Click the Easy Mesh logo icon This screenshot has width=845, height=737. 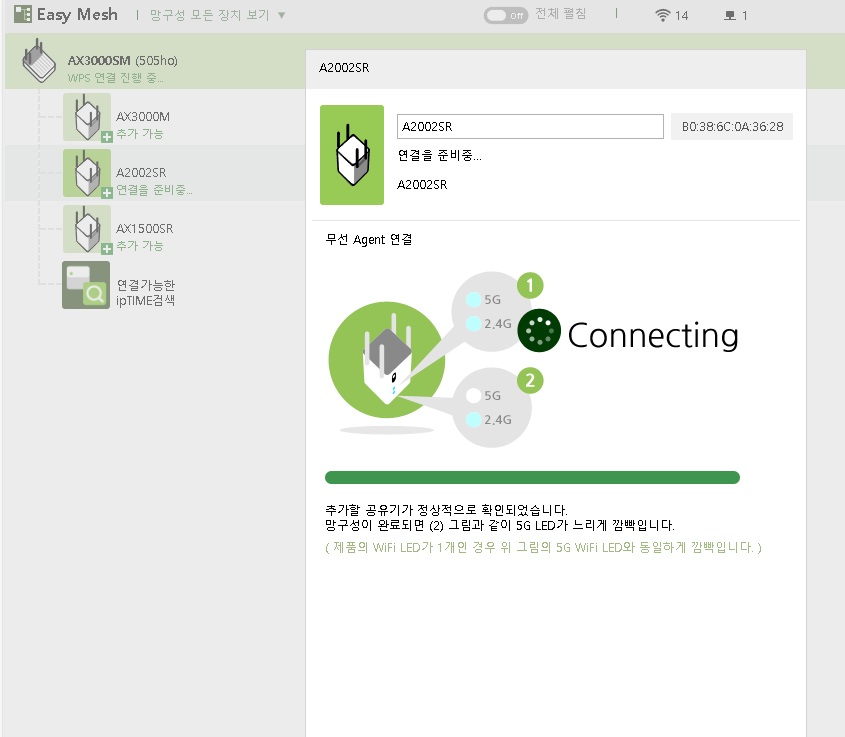tap(23, 14)
